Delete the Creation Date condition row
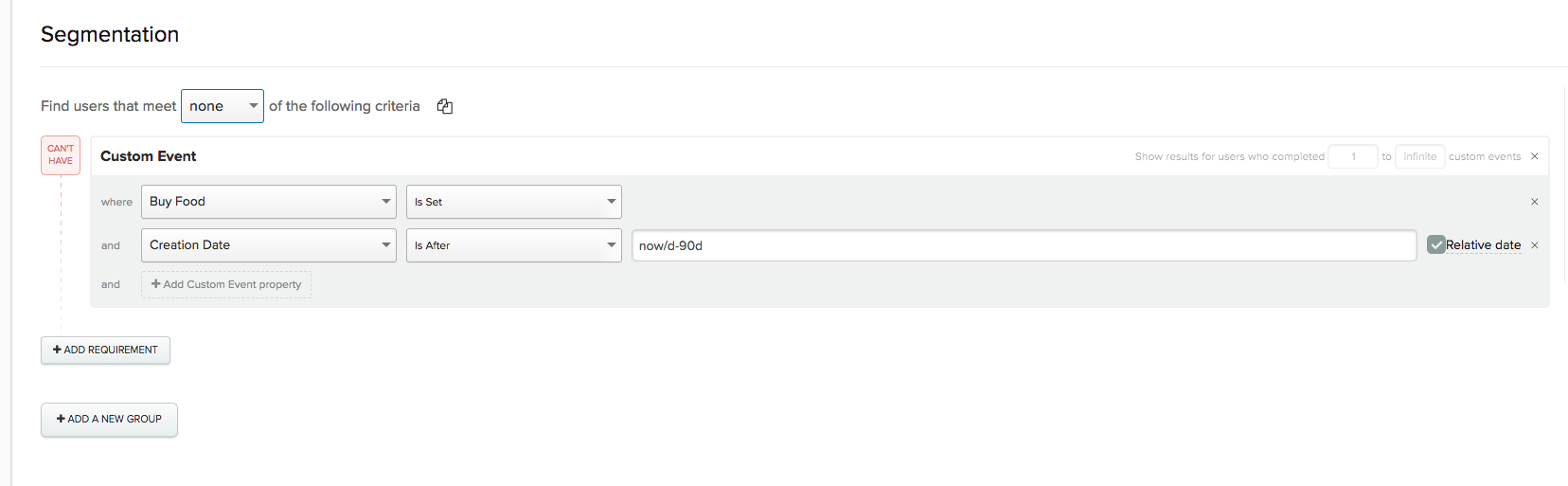This screenshot has height=486, width=1568. [x=1535, y=245]
